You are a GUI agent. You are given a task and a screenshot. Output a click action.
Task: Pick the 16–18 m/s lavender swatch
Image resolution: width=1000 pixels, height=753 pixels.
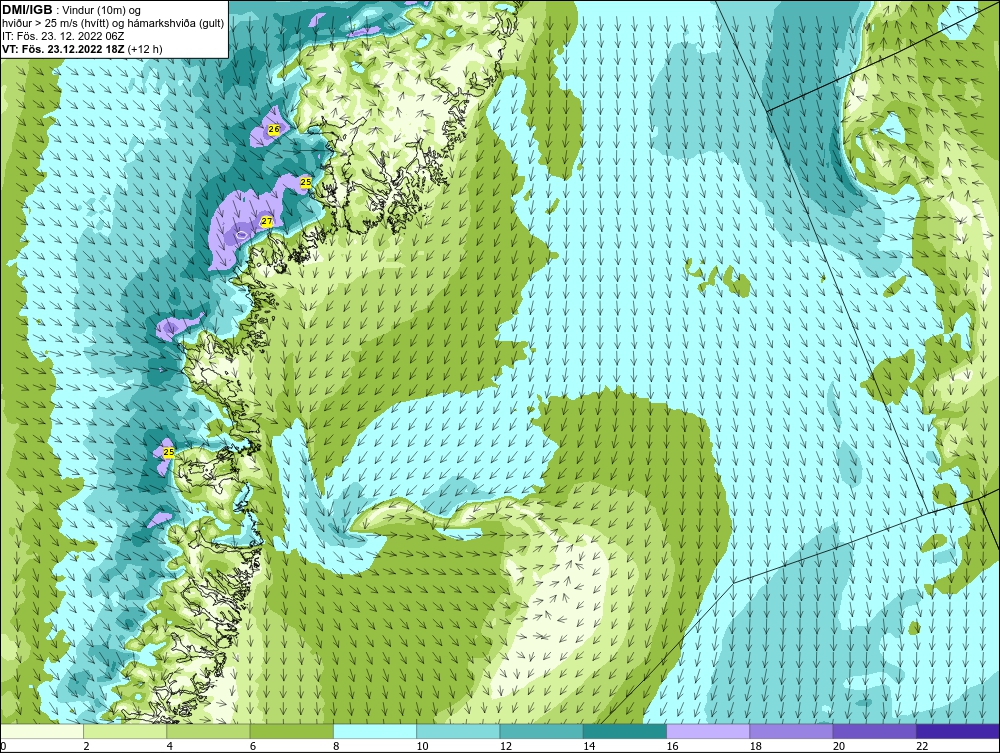click(x=708, y=731)
